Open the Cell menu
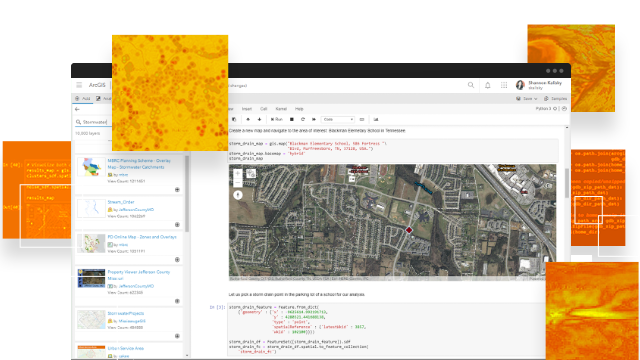The image size is (640, 360). pos(264,109)
